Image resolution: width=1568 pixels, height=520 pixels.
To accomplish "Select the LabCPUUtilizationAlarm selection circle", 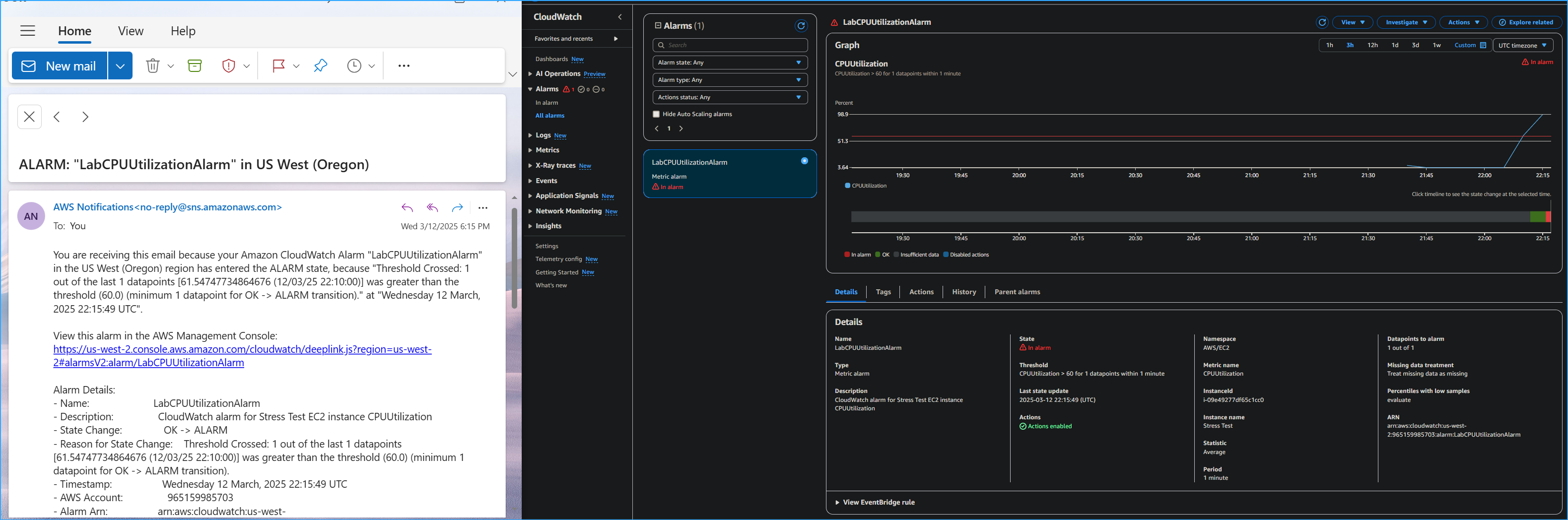I will 804,161.
